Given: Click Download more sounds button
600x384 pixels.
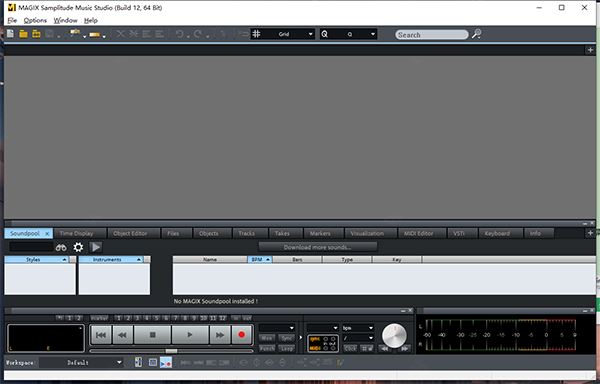Looking at the screenshot, I should click(318, 247).
